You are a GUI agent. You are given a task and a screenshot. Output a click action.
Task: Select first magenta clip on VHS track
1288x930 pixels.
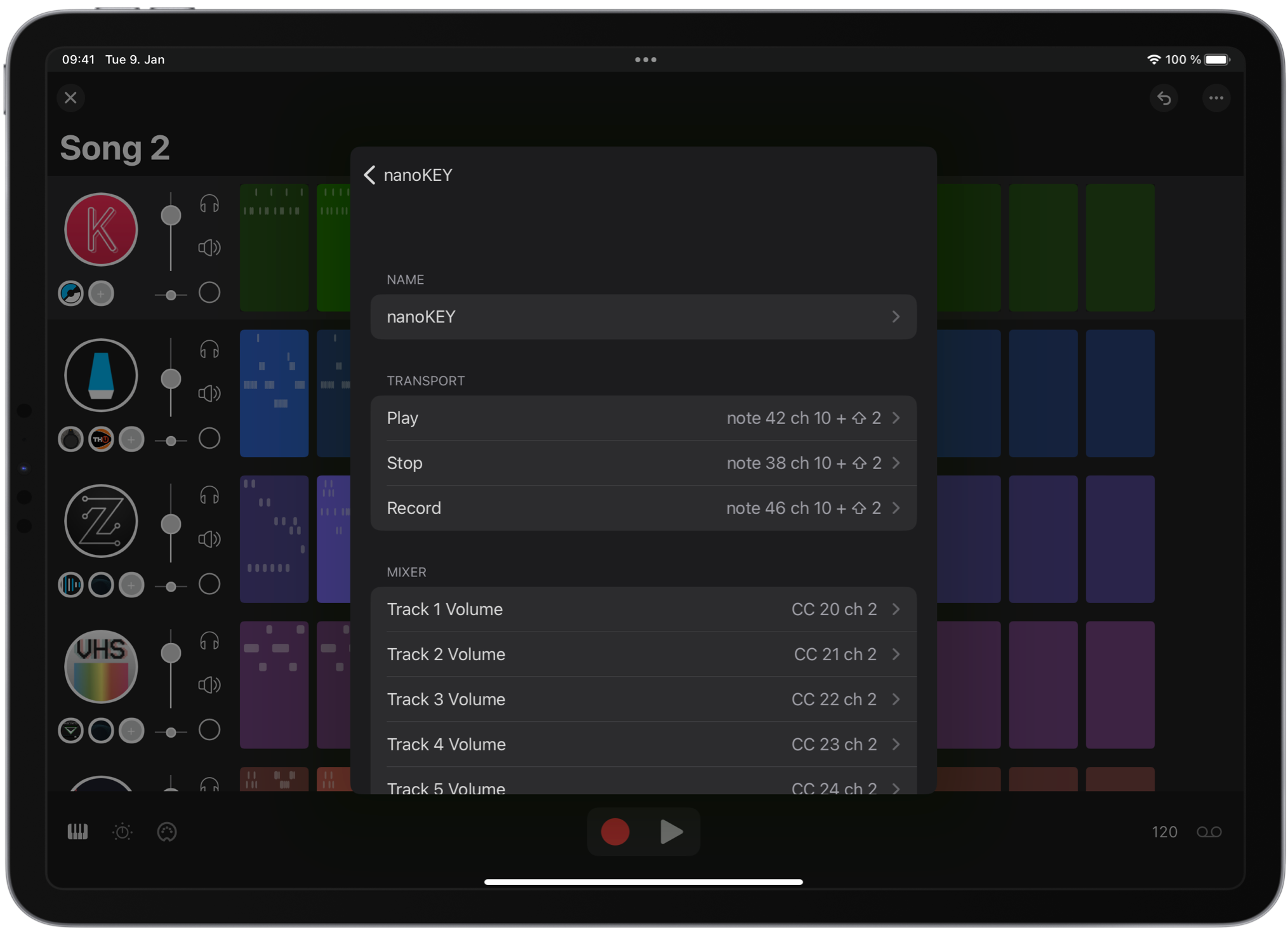tap(274, 685)
